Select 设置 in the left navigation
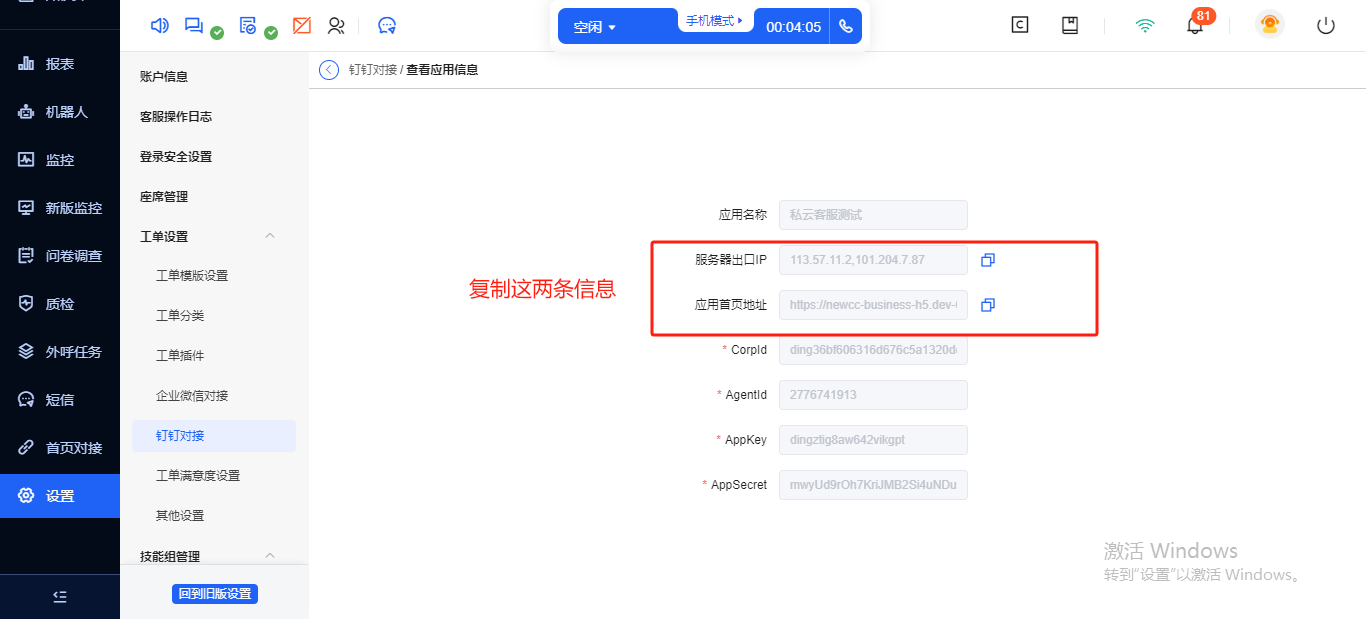The width and height of the screenshot is (1366, 619). [60, 496]
